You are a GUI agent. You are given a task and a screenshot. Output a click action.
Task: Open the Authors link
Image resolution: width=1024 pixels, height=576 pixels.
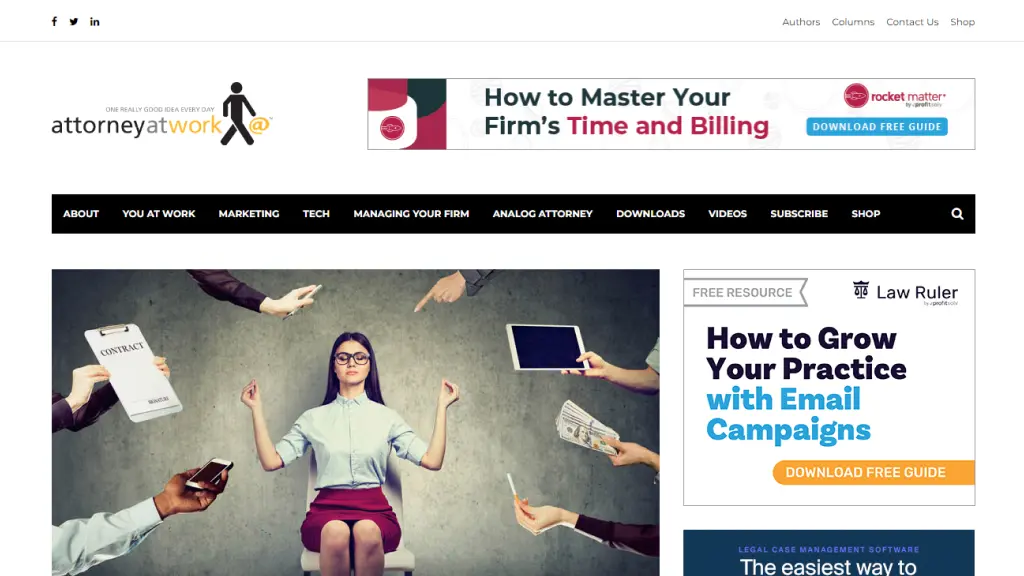[801, 22]
